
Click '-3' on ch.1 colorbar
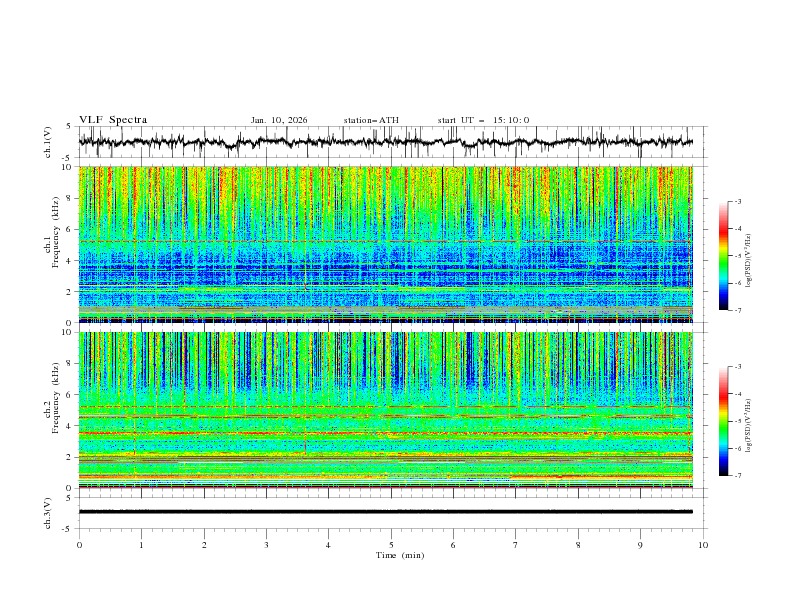coord(737,201)
